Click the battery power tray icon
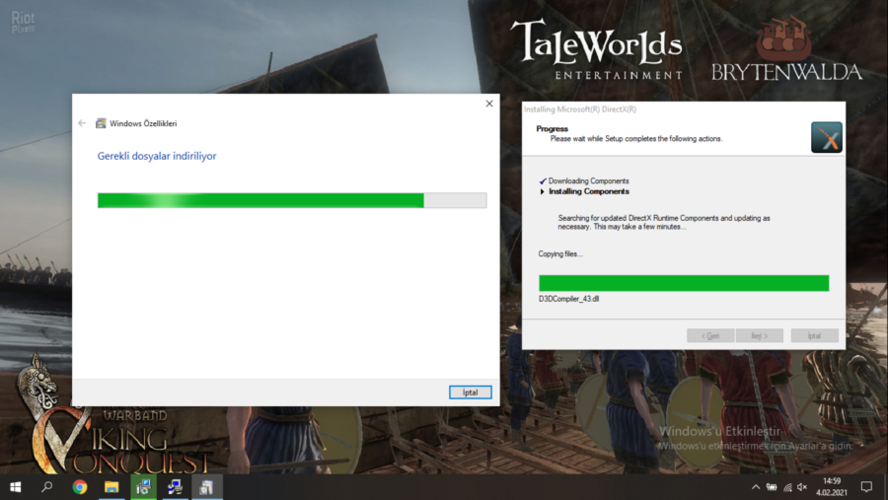Viewport: 888px width, 500px height. (x=771, y=487)
